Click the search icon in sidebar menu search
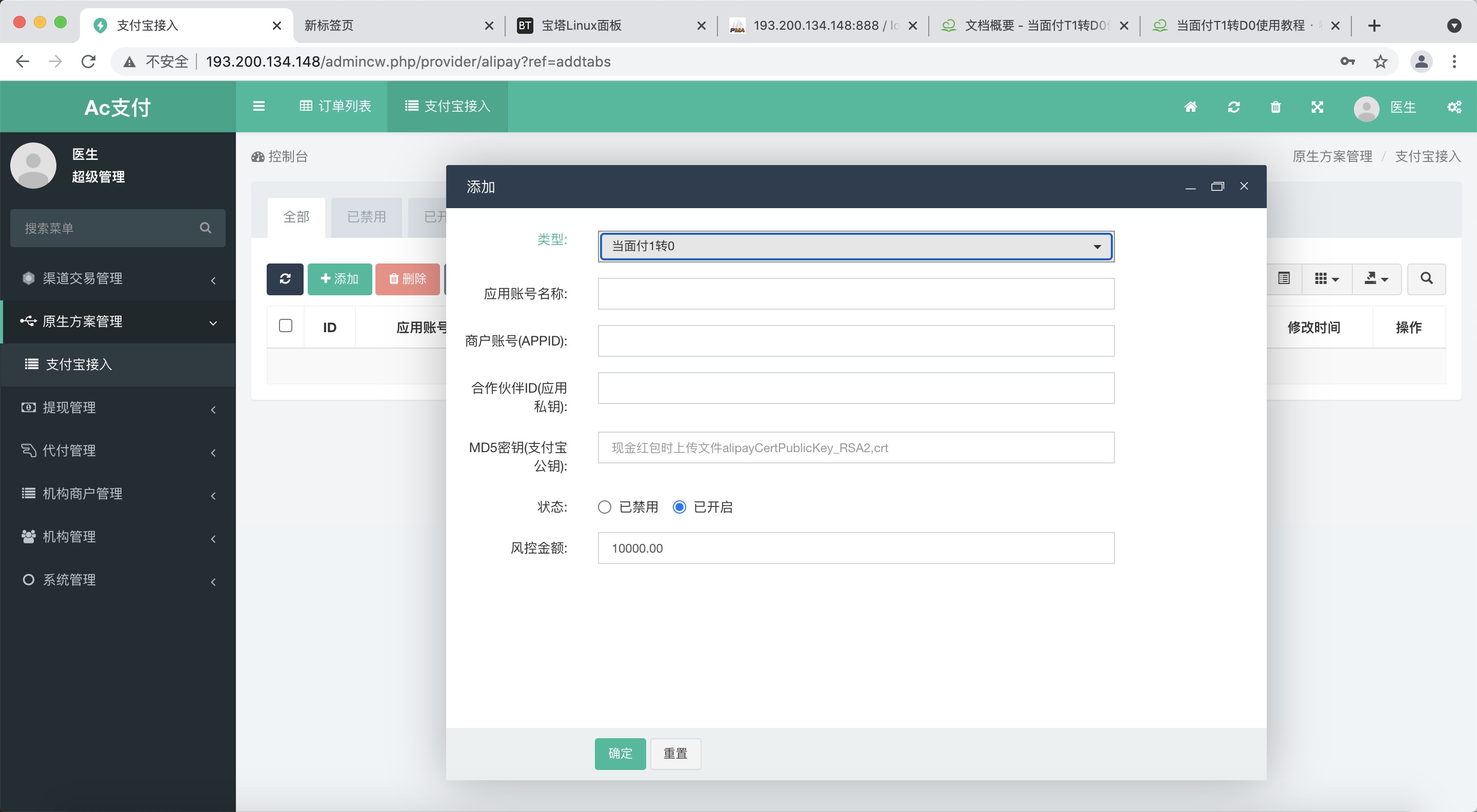 (205, 228)
